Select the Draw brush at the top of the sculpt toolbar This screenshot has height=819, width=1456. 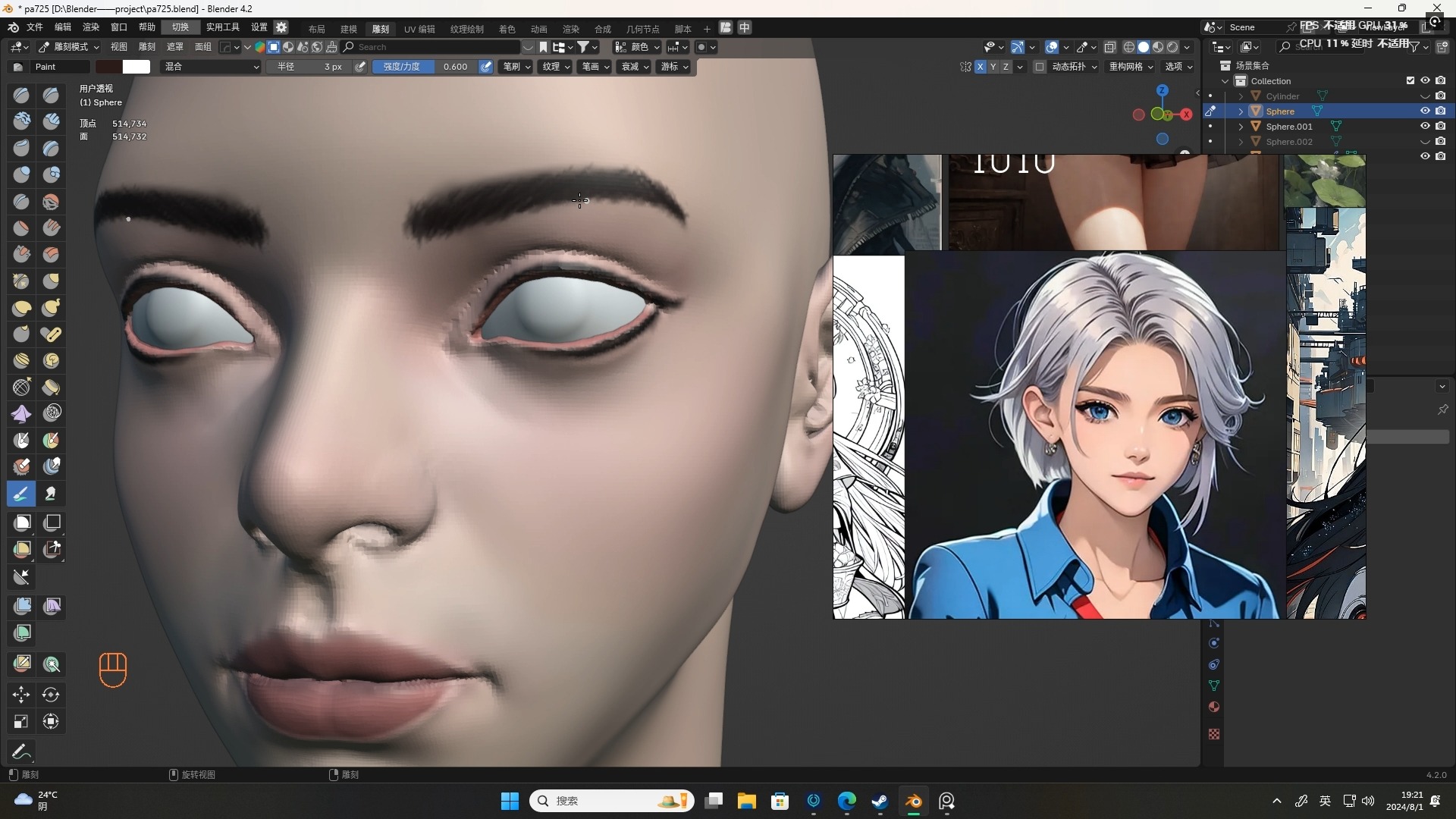(20, 95)
